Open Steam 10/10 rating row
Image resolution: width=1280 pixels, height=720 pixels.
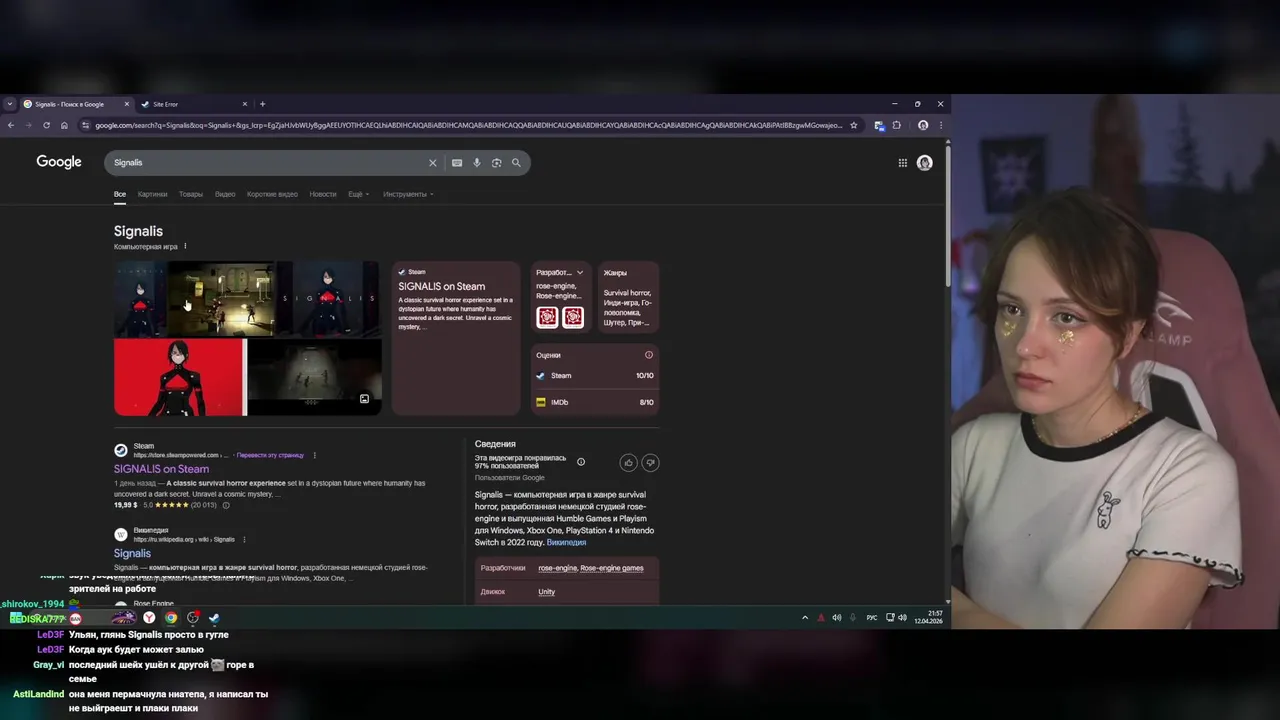pyautogui.click(x=594, y=376)
